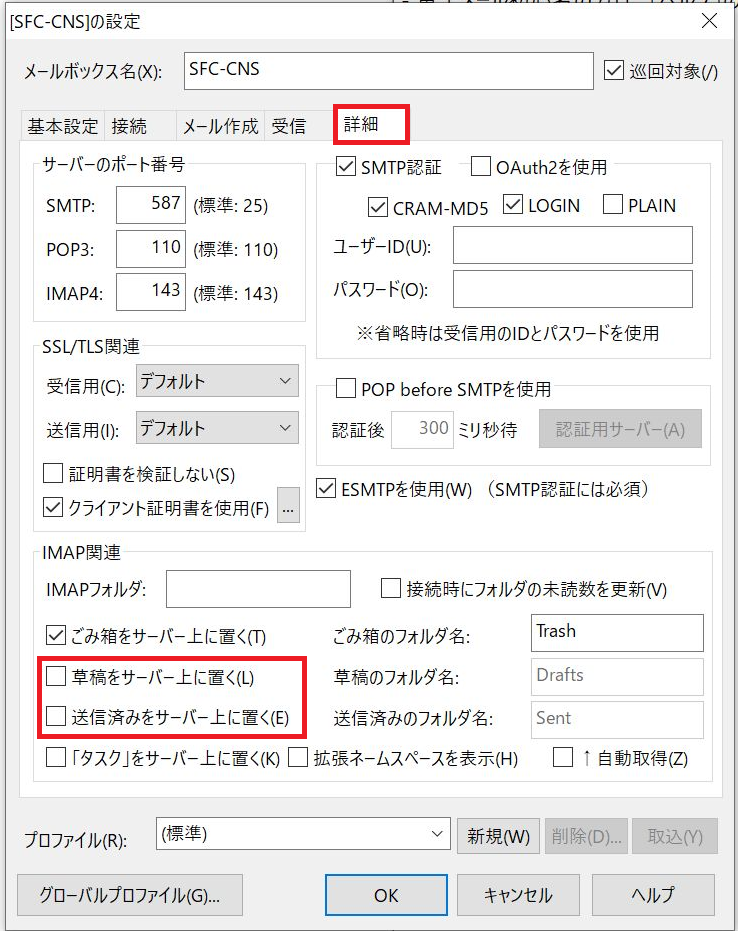Expand the プロファイル dropdown list
The width and height of the screenshot is (738, 931).
pos(303,834)
